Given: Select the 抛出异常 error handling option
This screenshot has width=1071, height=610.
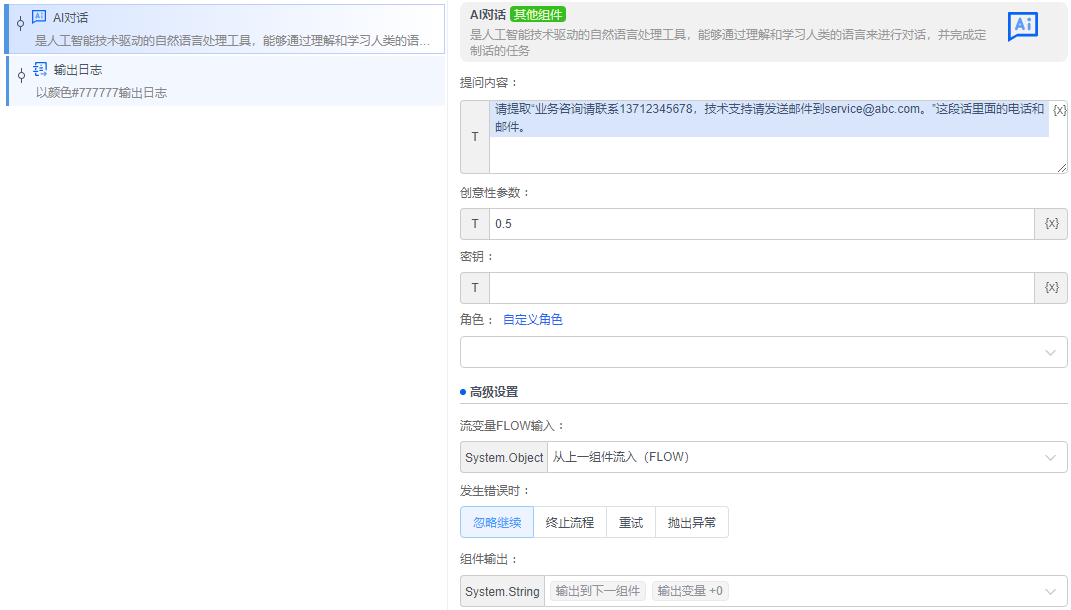Looking at the screenshot, I should click(x=691, y=522).
